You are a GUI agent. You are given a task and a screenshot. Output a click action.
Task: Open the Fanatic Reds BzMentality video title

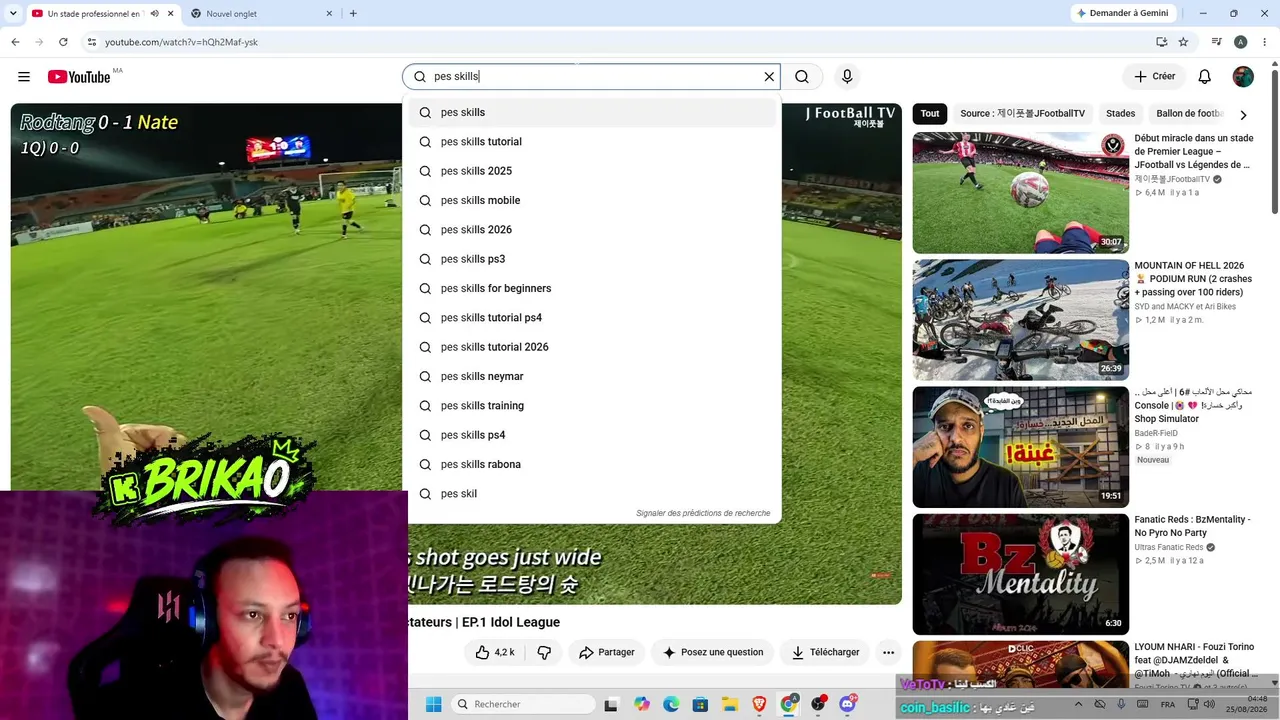[x=1193, y=526]
